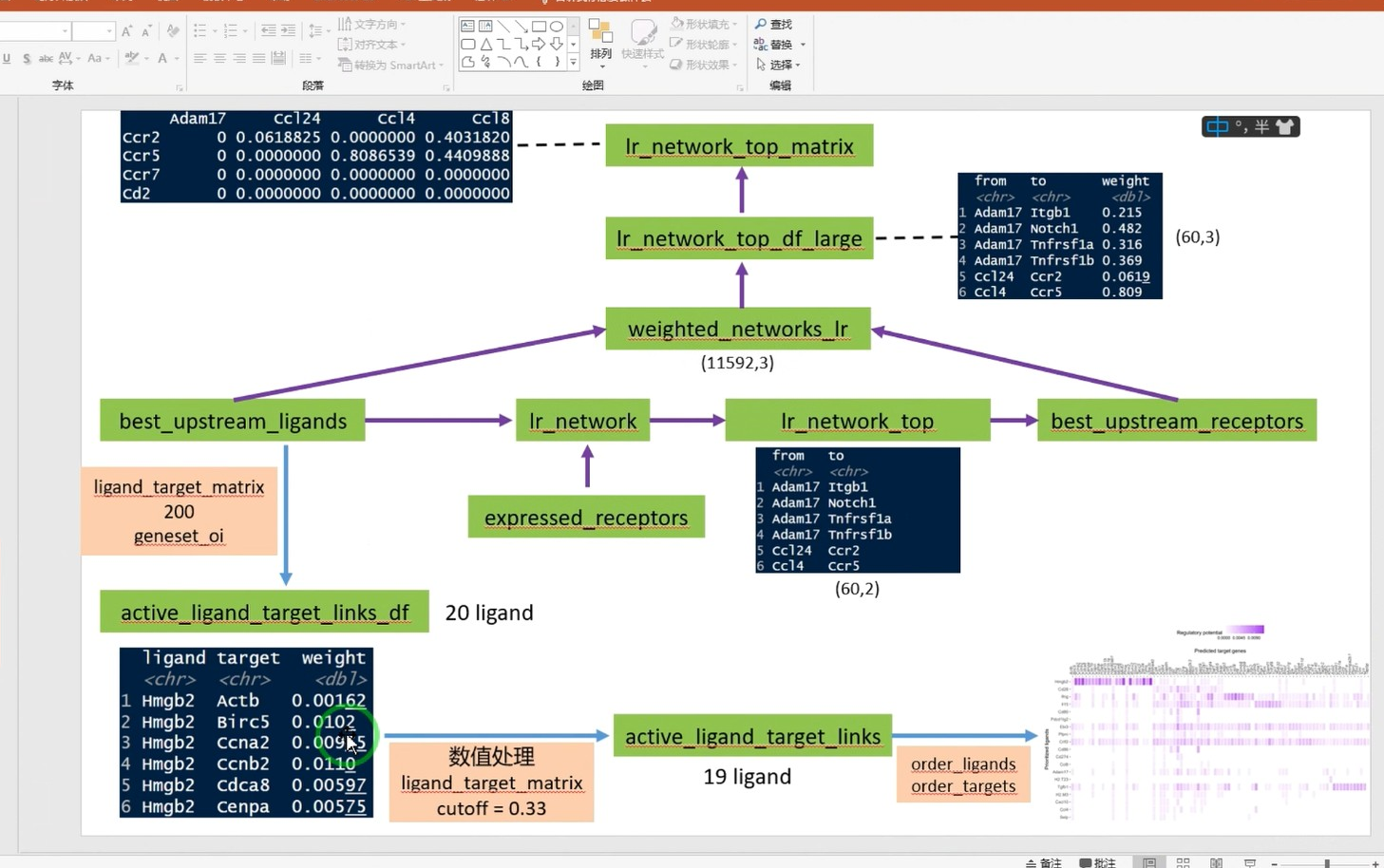
Task: Justify the text
Action: point(258,58)
